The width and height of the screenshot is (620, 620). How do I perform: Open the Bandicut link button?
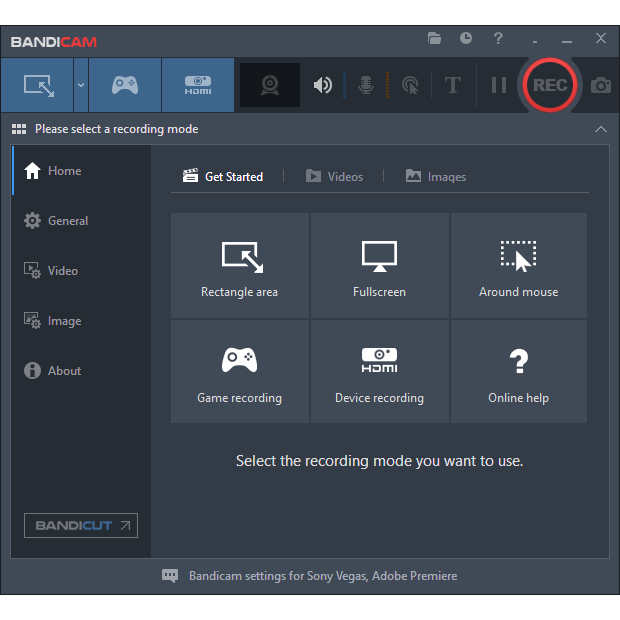81,525
